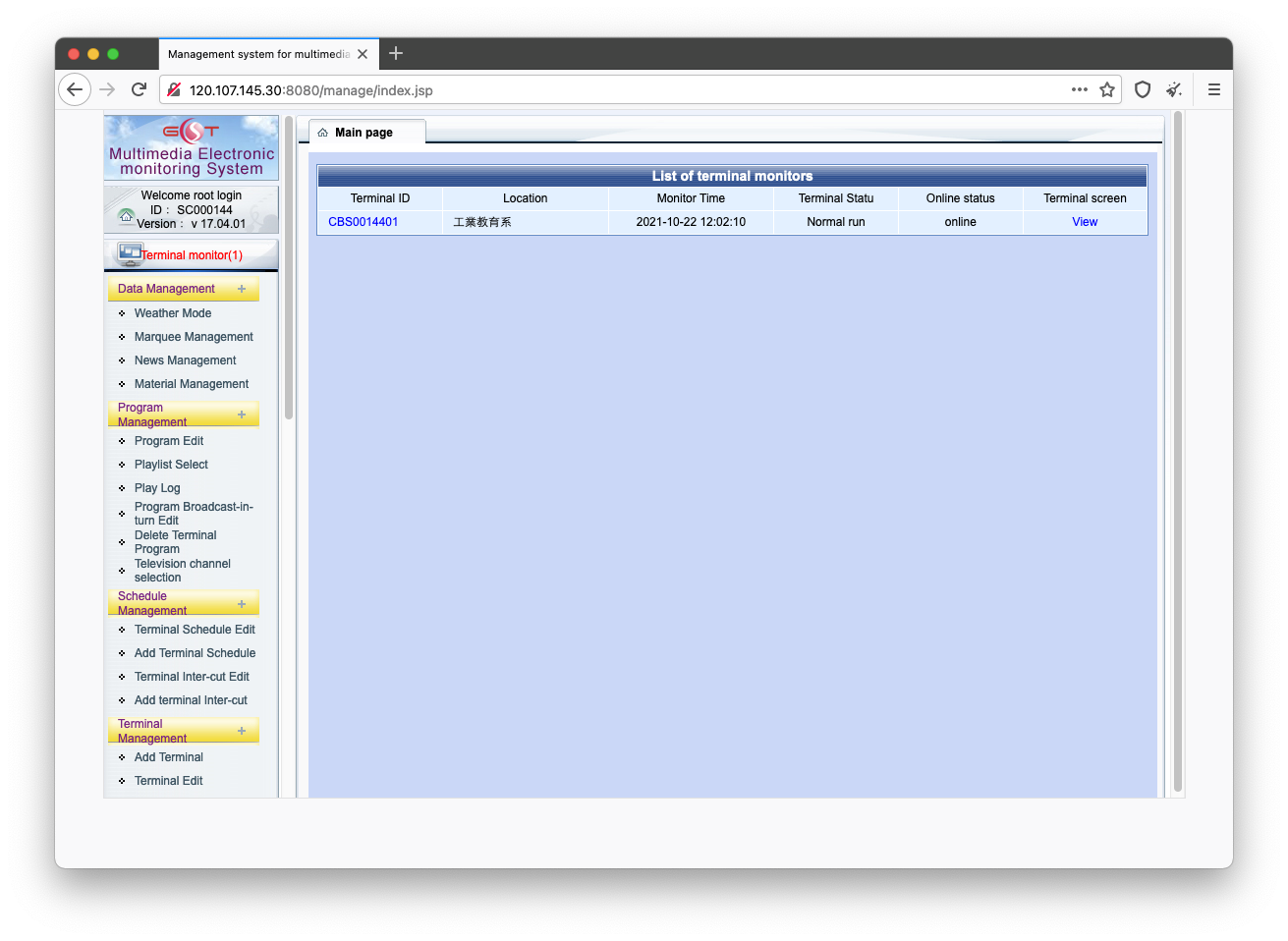Open Delete Terminal Program
The width and height of the screenshot is (1288, 941).
(176, 542)
